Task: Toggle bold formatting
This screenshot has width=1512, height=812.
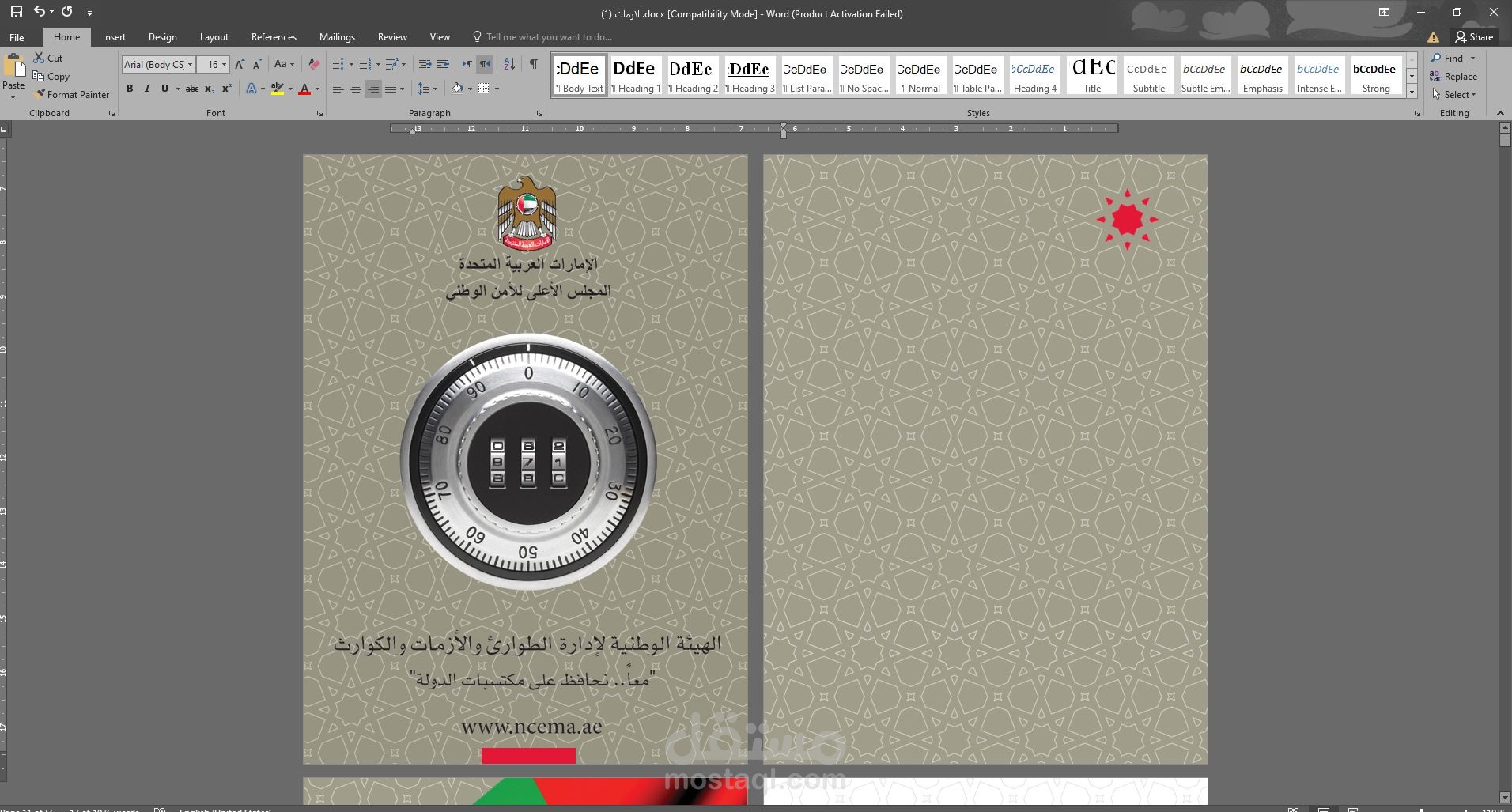Action: point(130,89)
